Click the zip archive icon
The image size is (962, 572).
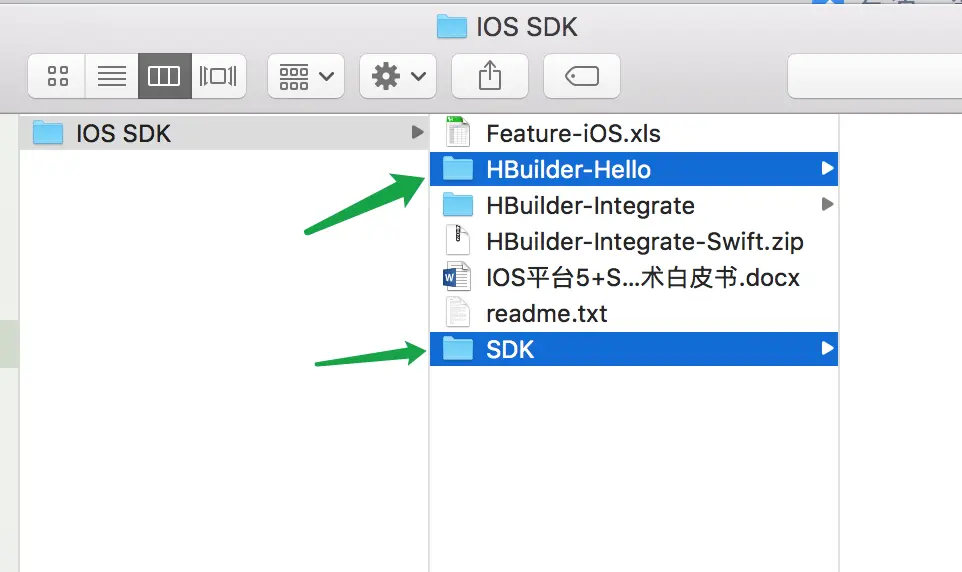click(x=458, y=240)
